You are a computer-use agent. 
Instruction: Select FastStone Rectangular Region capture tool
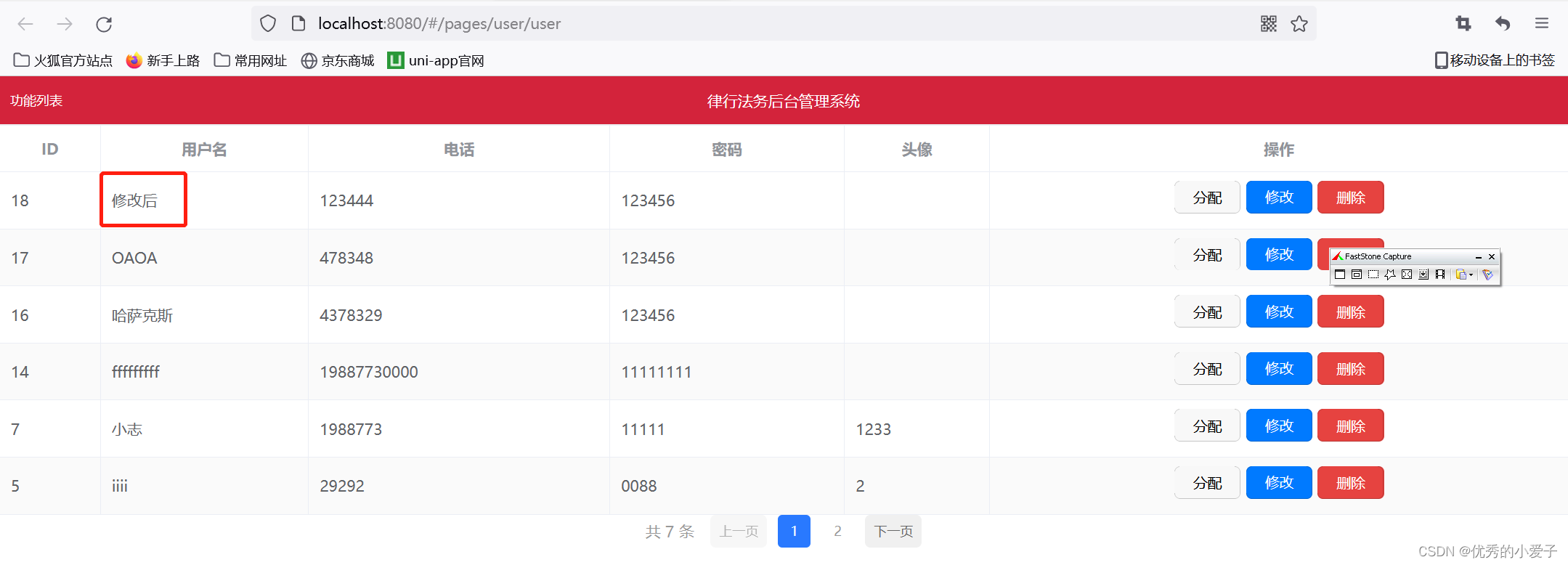coord(1373,274)
